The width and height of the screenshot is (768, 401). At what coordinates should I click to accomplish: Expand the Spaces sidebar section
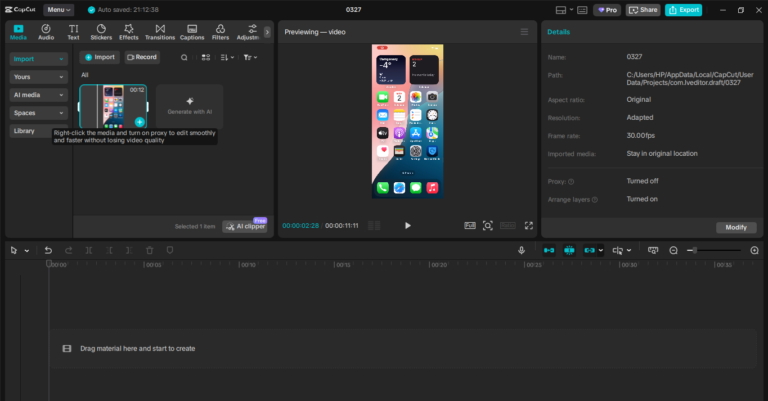[x=38, y=113]
